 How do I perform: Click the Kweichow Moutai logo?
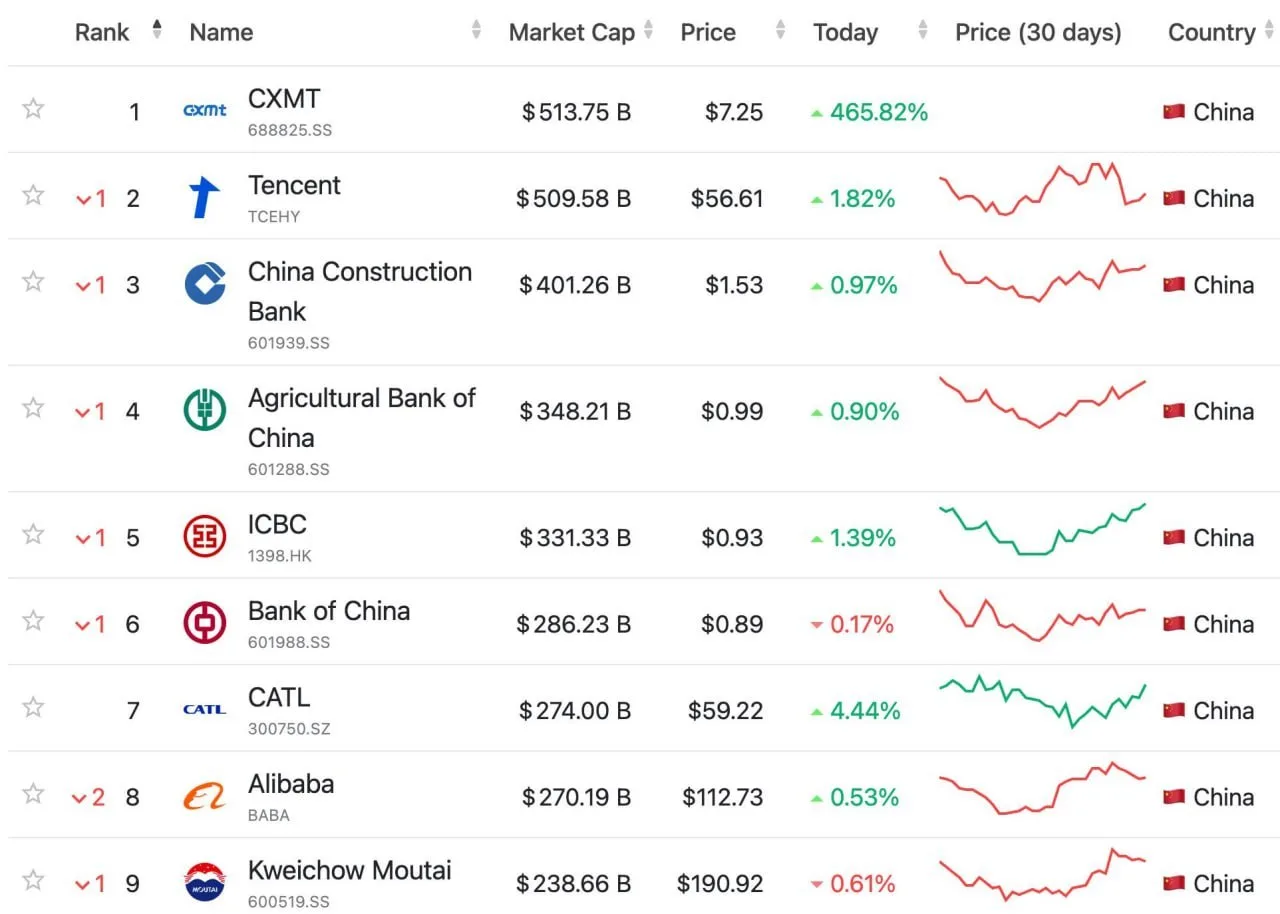pyautogui.click(x=205, y=883)
